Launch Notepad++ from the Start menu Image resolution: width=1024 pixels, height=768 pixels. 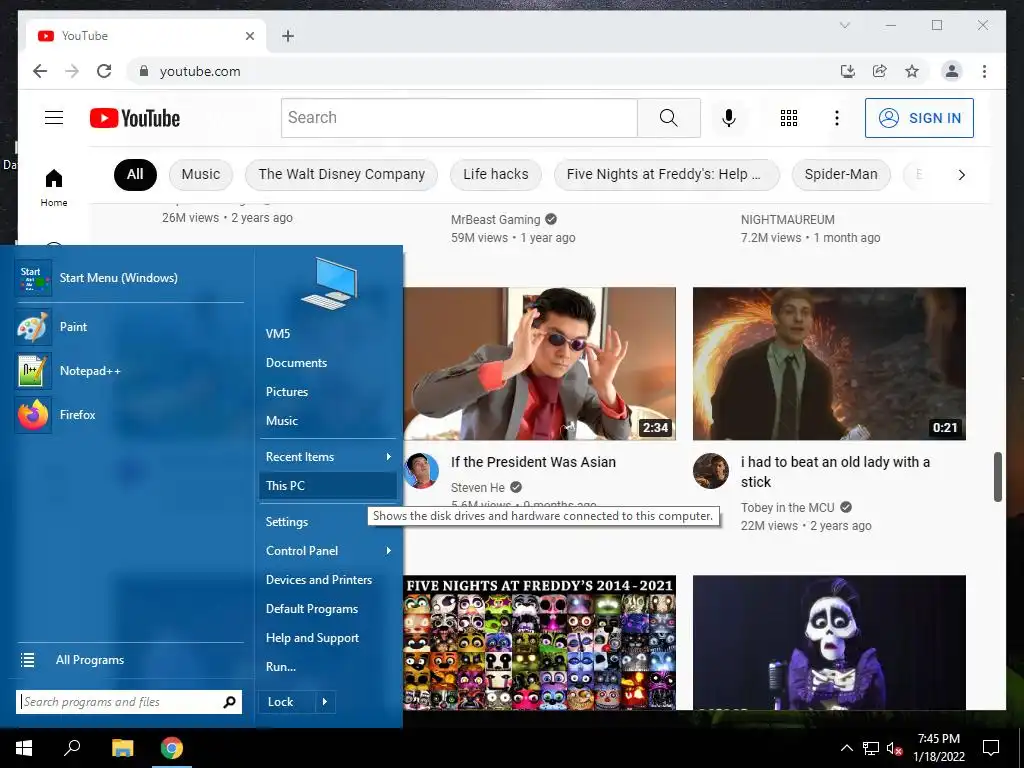point(129,371)
